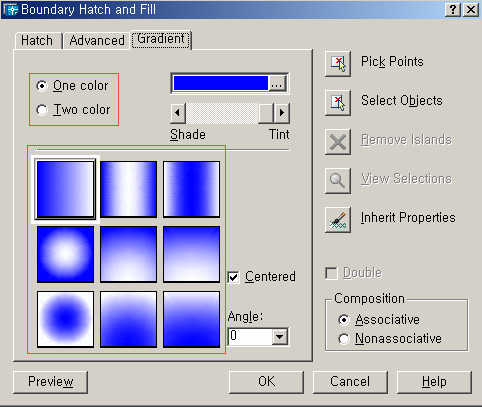Select the Nonassociative composition option
482x407 pixels.
(x=343, y=339)
